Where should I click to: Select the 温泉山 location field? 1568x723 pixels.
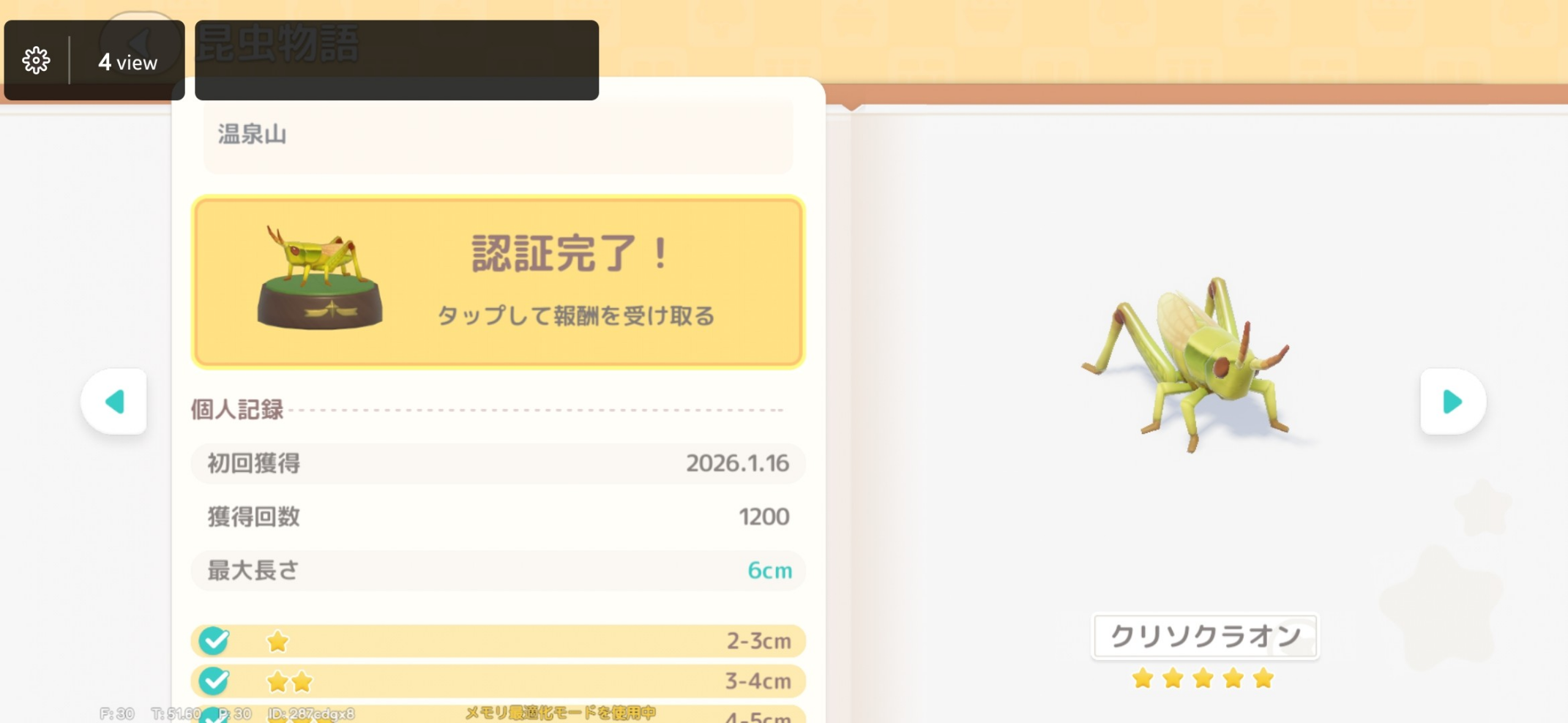pos(498,135)
